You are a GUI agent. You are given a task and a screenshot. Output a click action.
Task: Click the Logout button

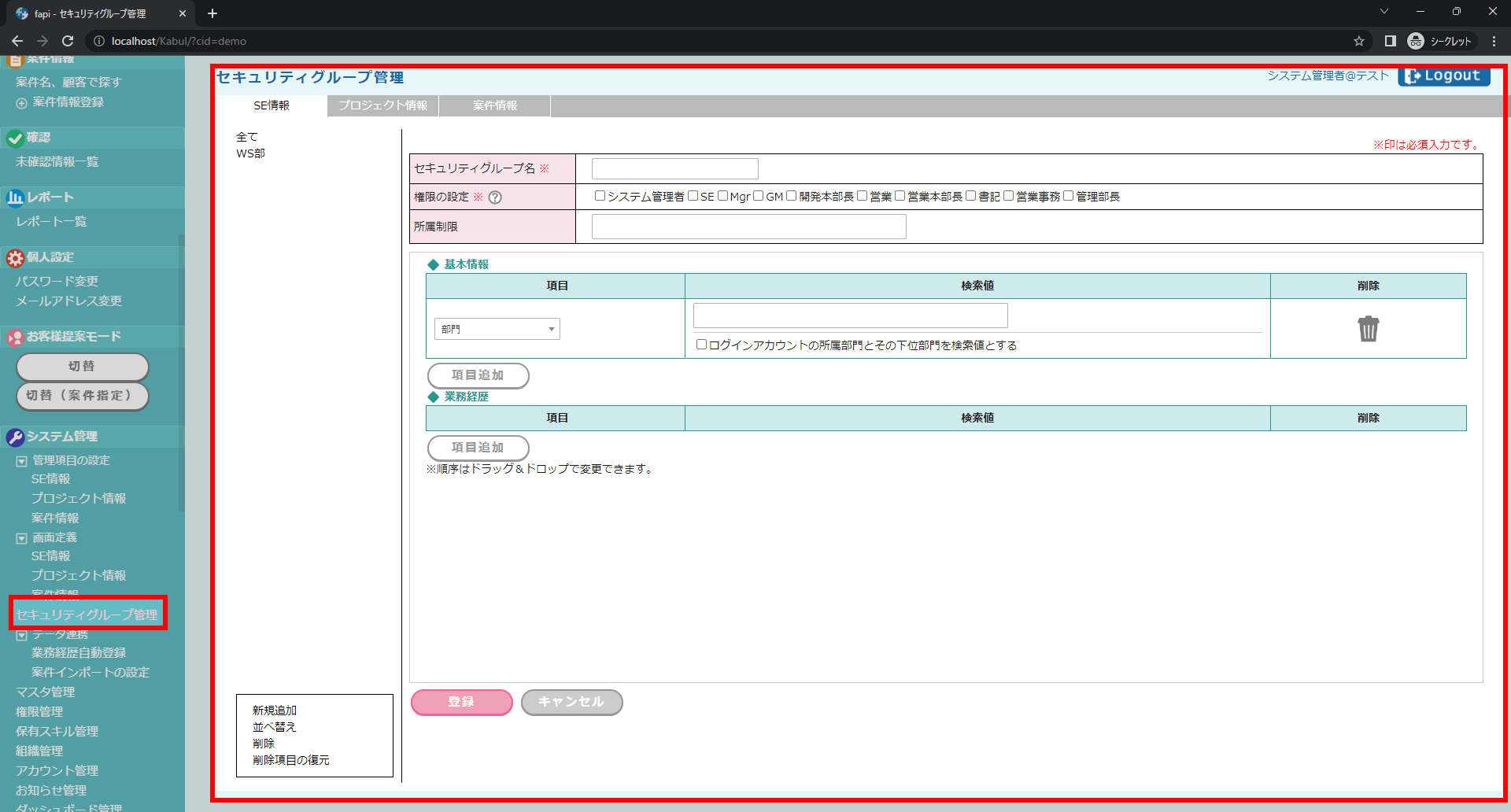click(1443, 76)
